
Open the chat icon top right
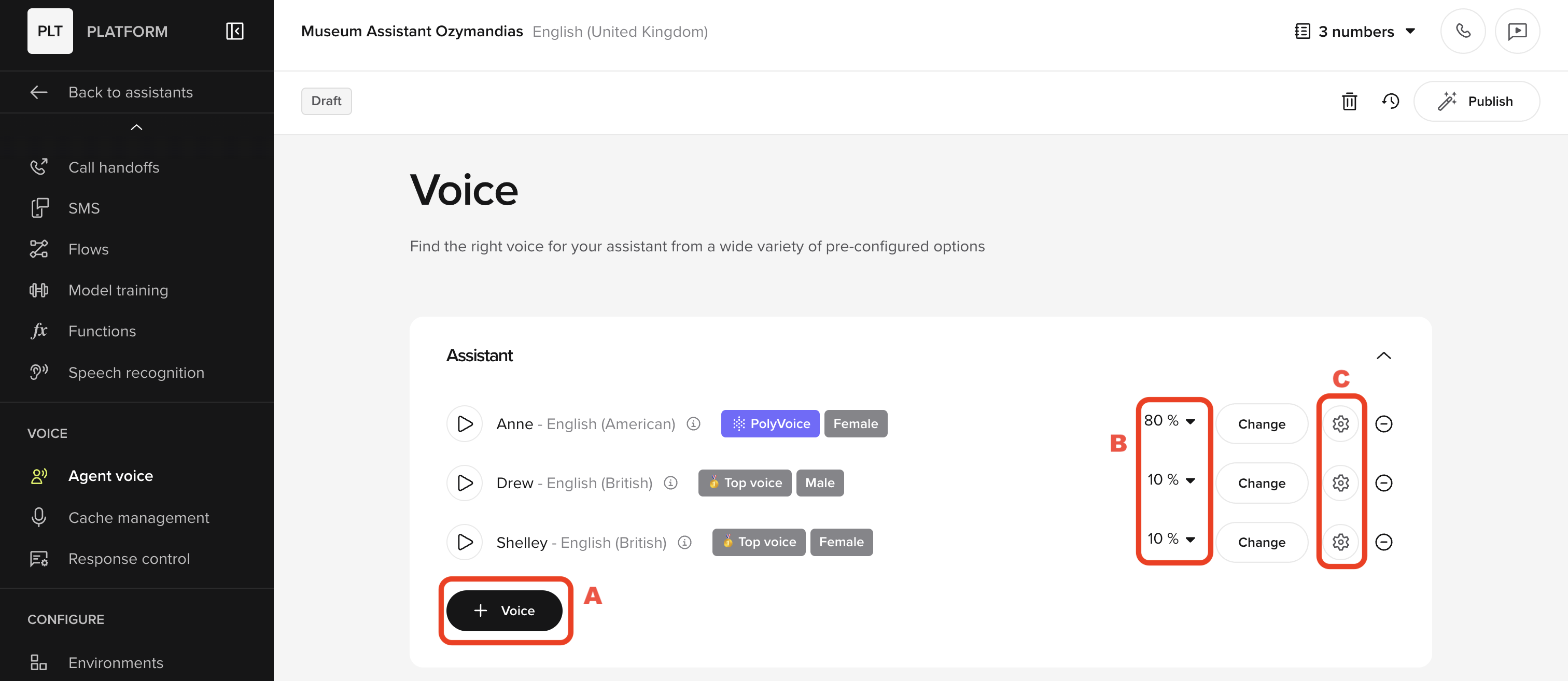pyautogui.click(x=1518, y=31)
